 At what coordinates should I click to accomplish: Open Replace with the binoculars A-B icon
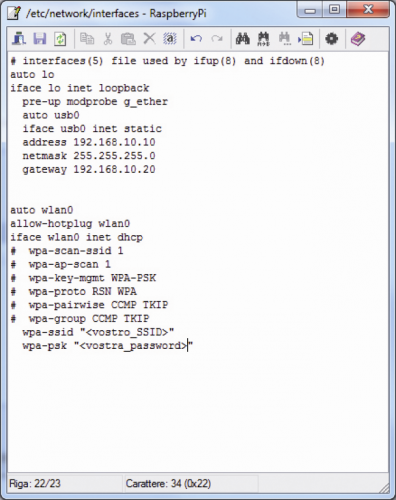[x=263, y=39]
